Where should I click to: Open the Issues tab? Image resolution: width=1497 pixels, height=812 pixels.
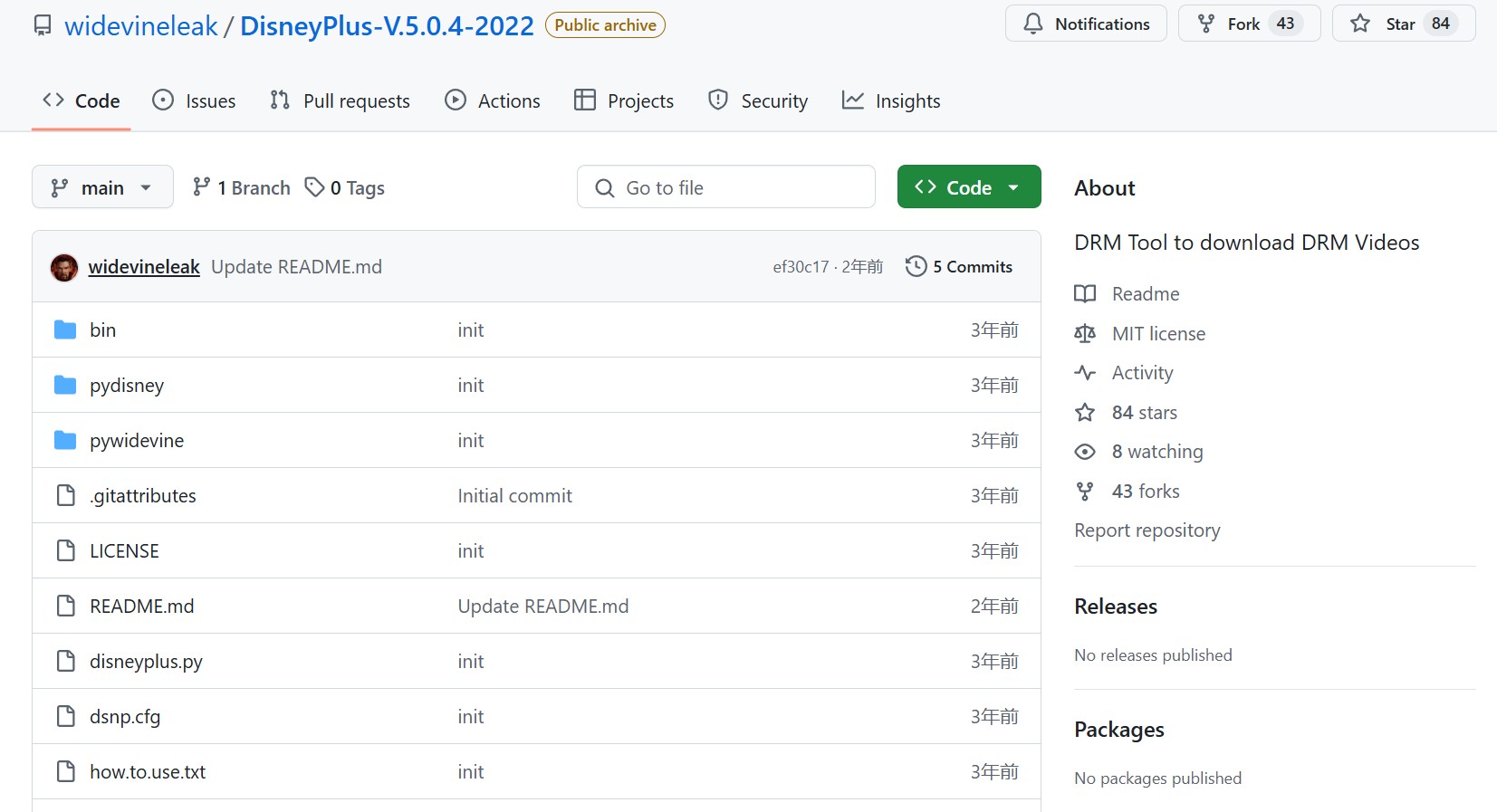(x=194, y=100)
